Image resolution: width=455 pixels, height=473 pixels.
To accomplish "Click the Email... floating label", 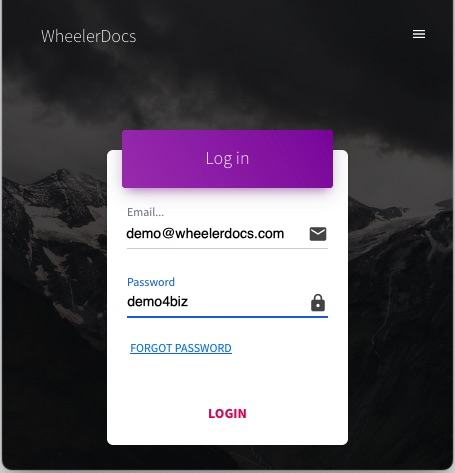I will point(145,212).
